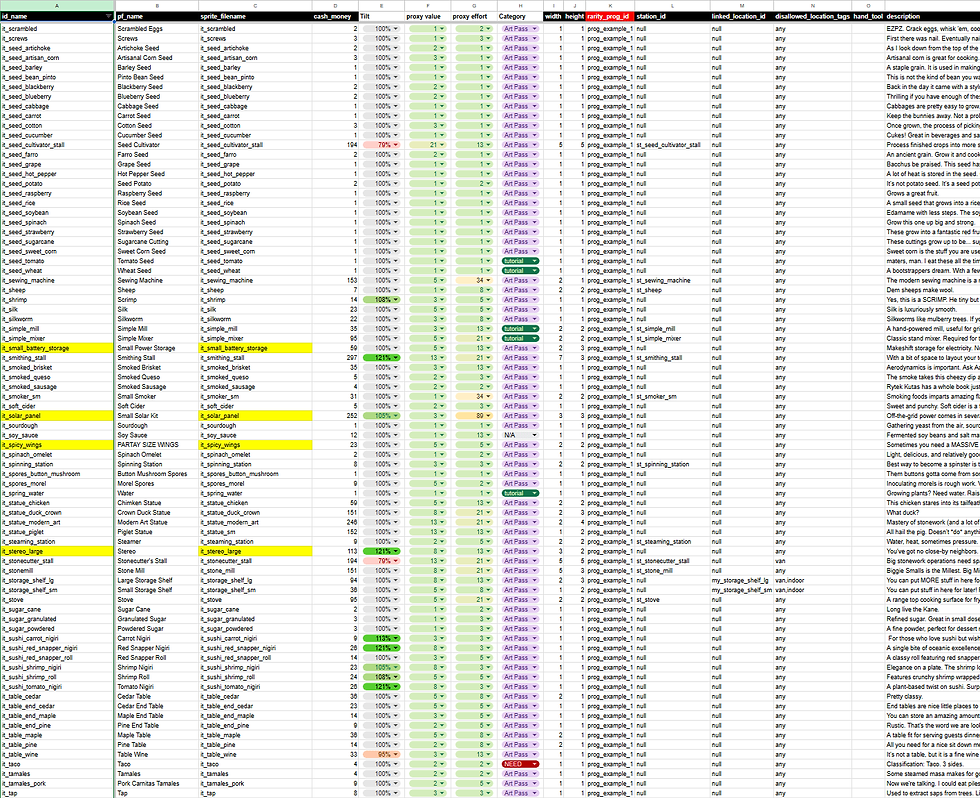
Task: Select column D header
Action: pyautogui.click(x=335, y=6)
